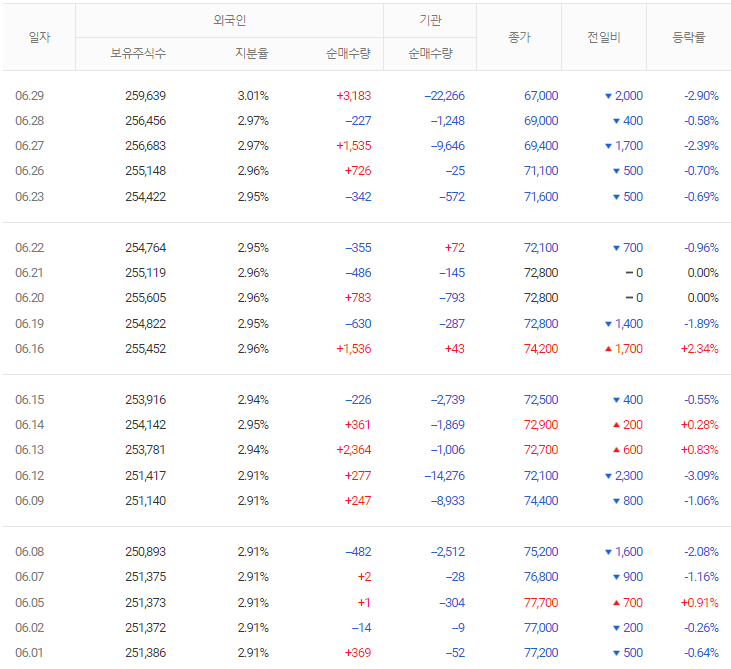Viewport: 731px width, 669px height.
Task: Click the -1.89% change rate
Action: 702,324
